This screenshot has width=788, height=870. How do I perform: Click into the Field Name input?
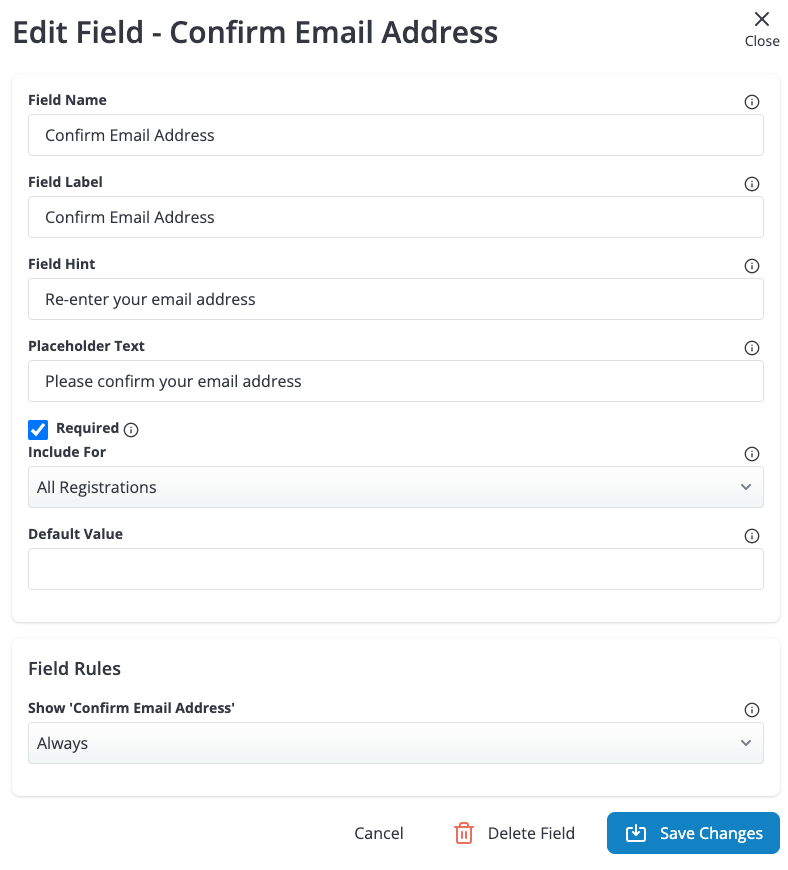click(x=396, y=135)
